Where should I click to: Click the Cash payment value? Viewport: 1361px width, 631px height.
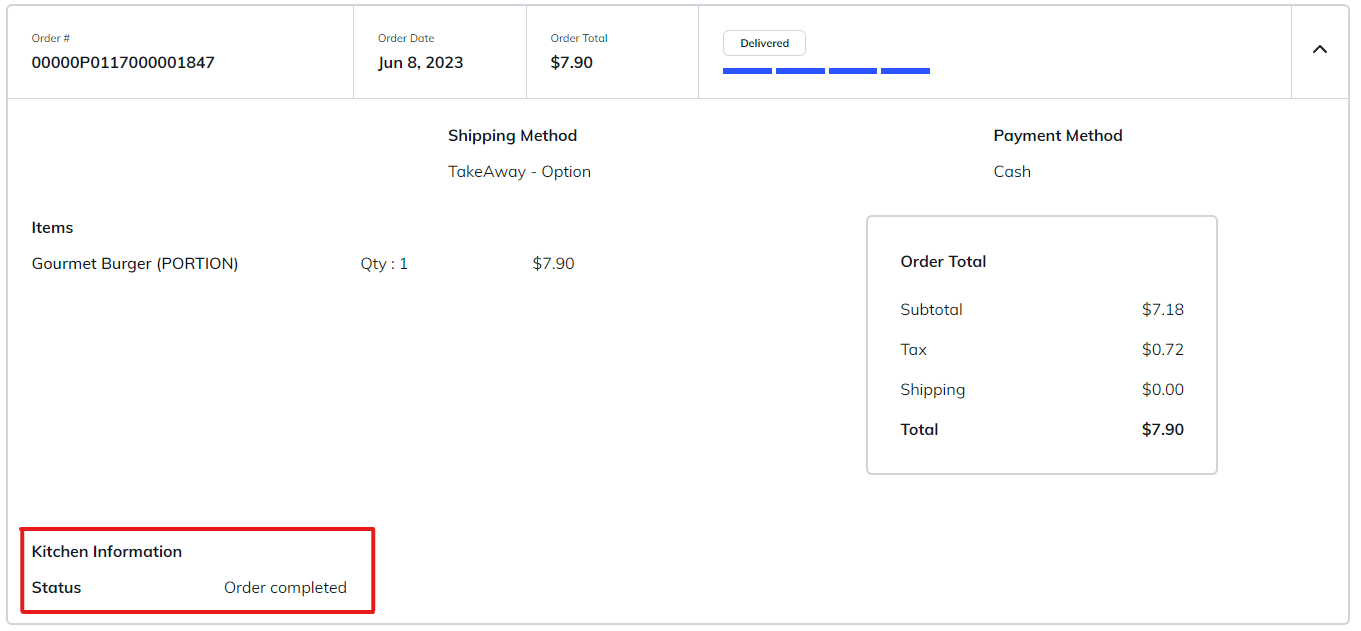(1012, 172)
